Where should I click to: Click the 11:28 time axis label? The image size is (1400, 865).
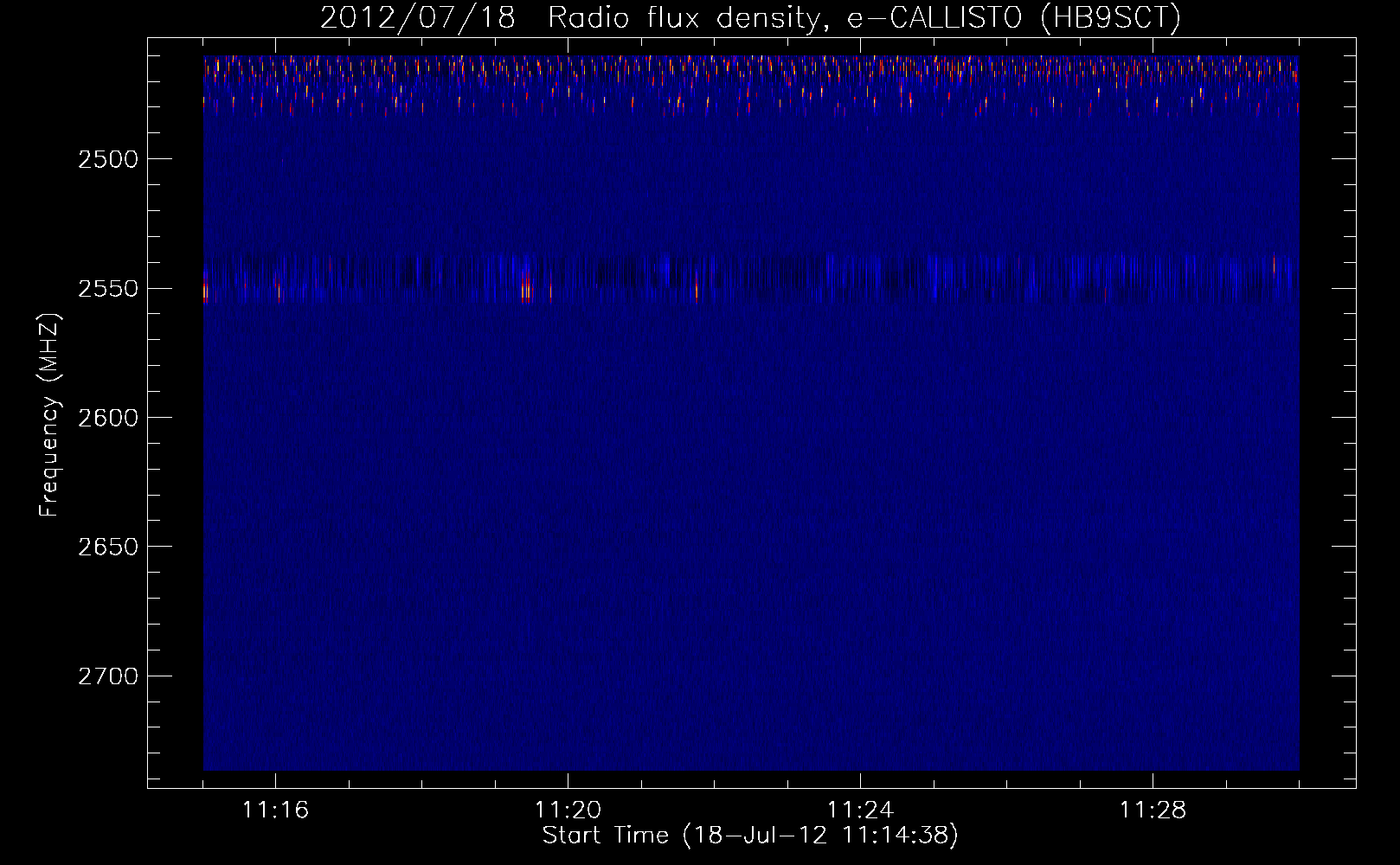tap(1153, 811)
